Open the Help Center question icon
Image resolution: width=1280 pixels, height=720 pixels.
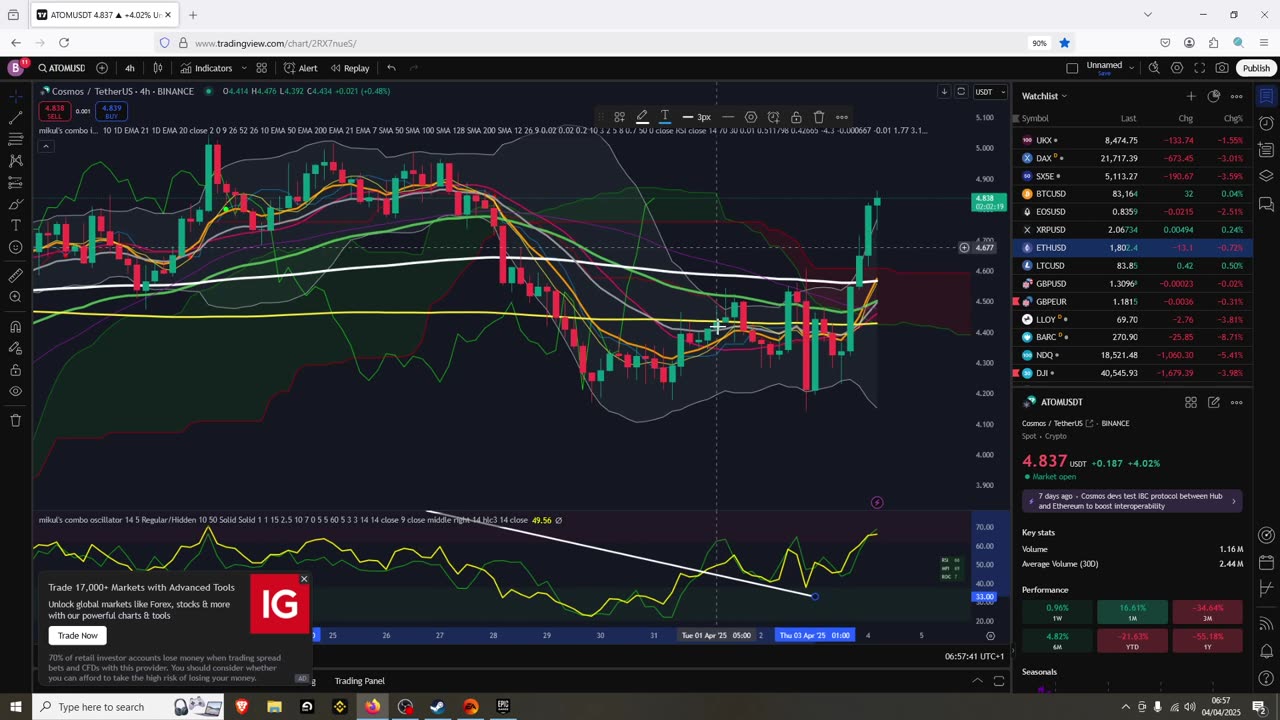tap(1266, 678)
